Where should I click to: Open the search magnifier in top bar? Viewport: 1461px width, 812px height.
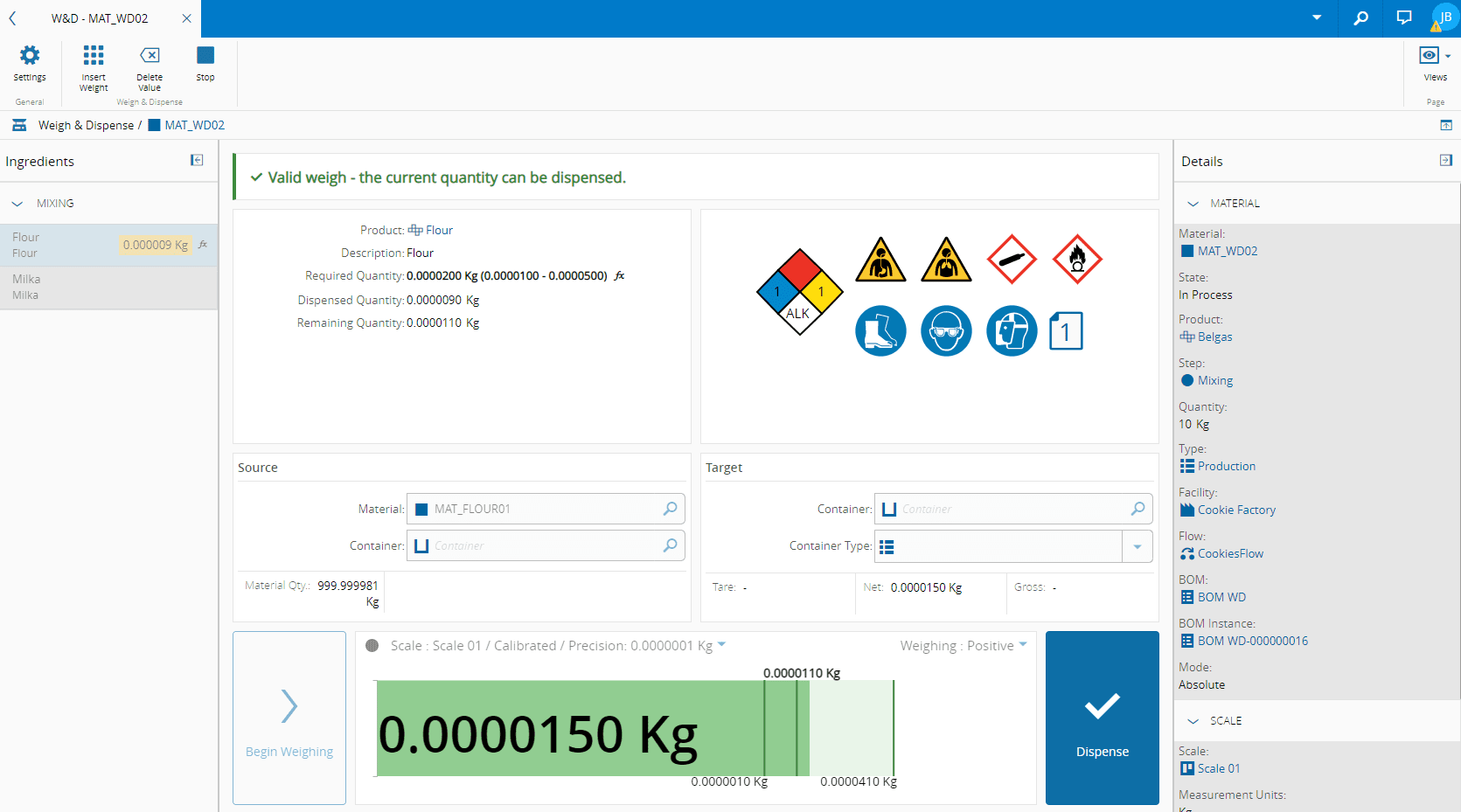coord(1360,18)
